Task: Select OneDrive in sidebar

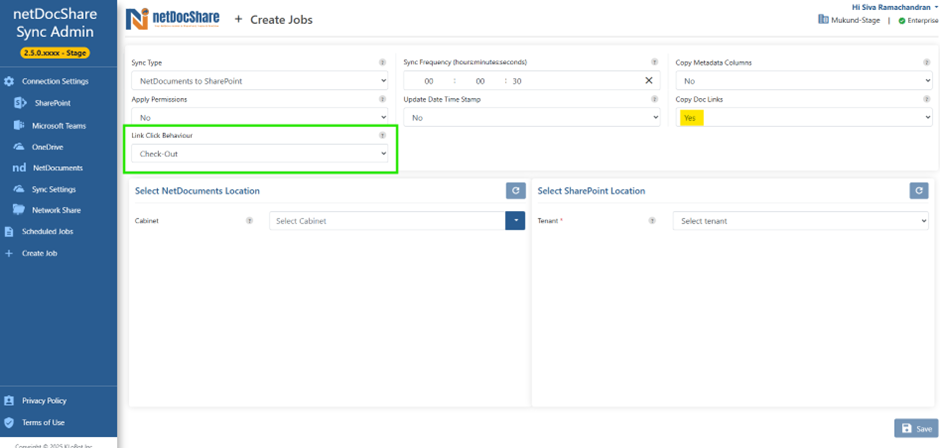Action: pyautogui.click(x=48, y=147)
